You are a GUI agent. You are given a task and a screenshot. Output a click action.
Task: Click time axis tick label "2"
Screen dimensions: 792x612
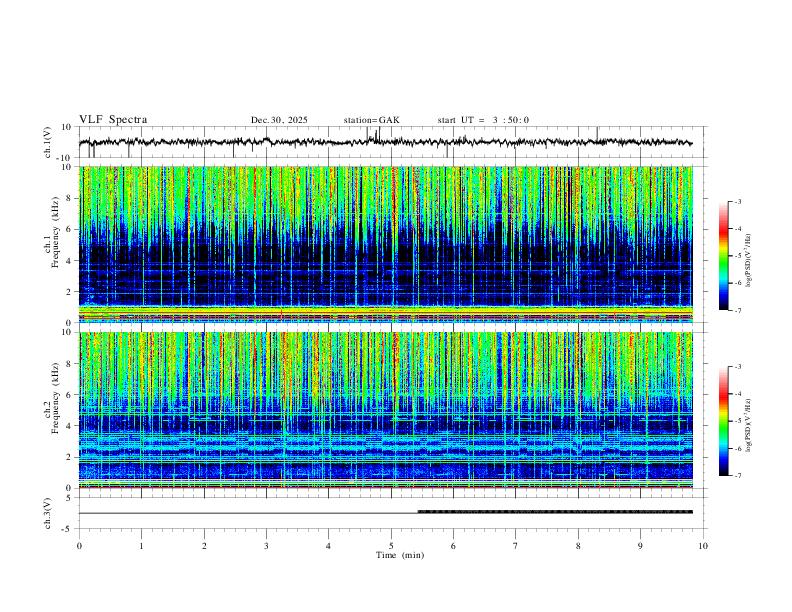click(x=204, y=546)
